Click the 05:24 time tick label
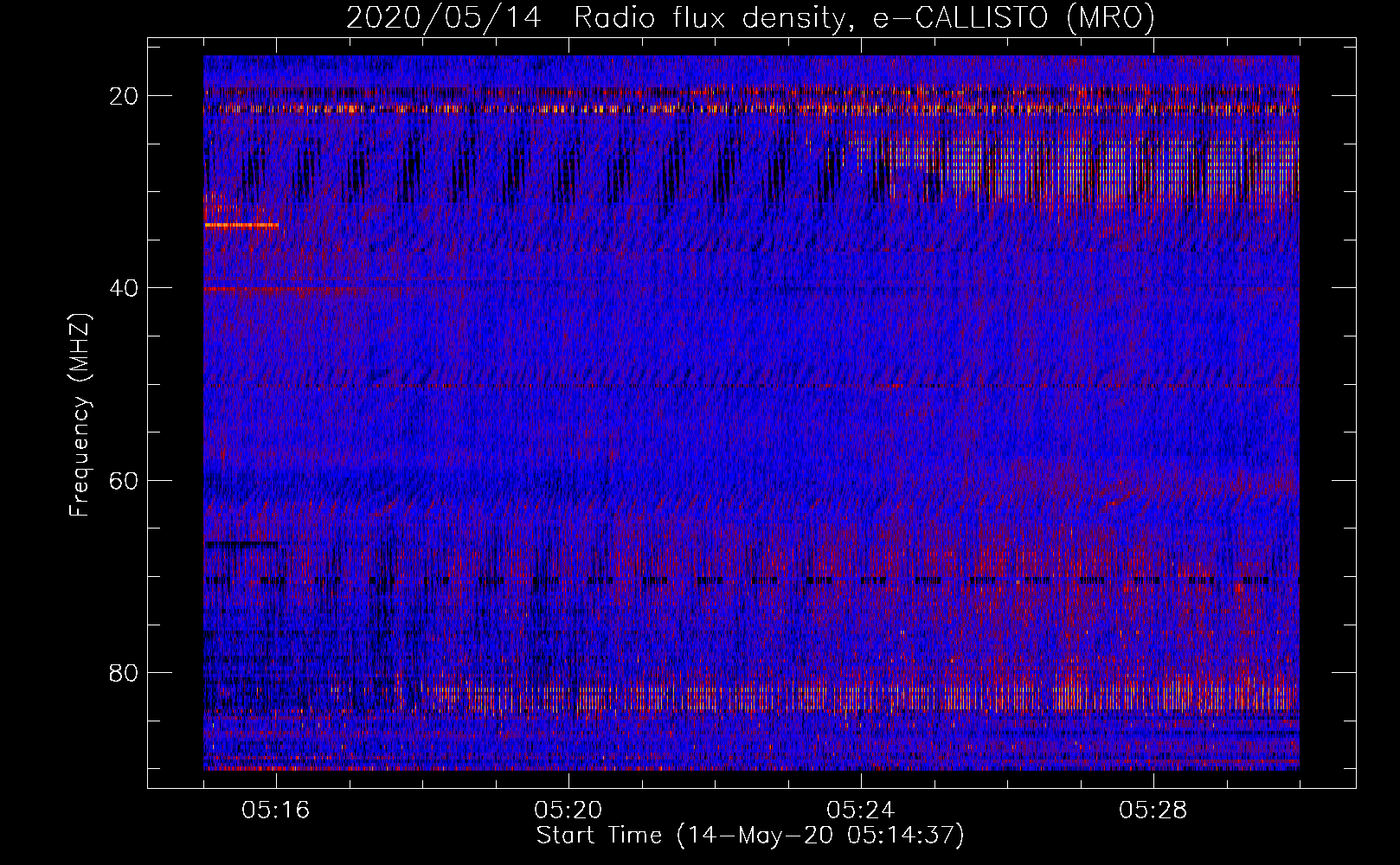Screen dimensions: 1400x865 point(861,811)
